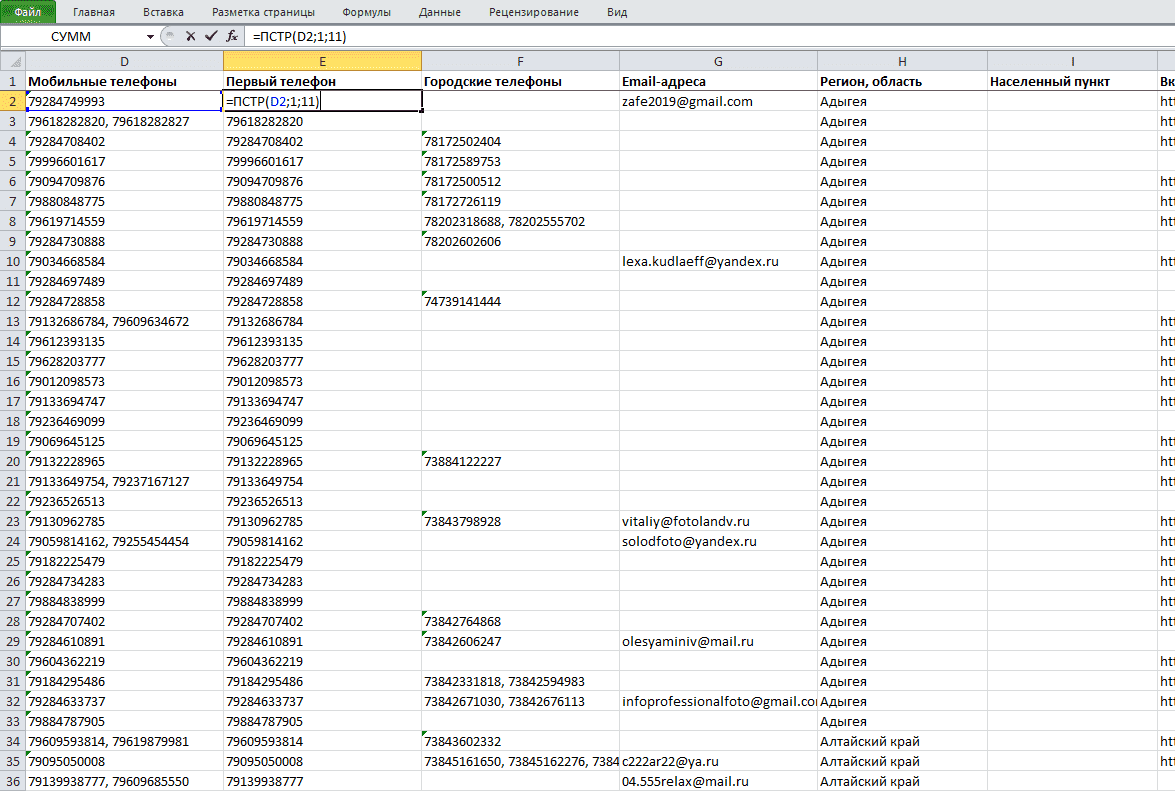Open the Файл tab

[28, 12]
